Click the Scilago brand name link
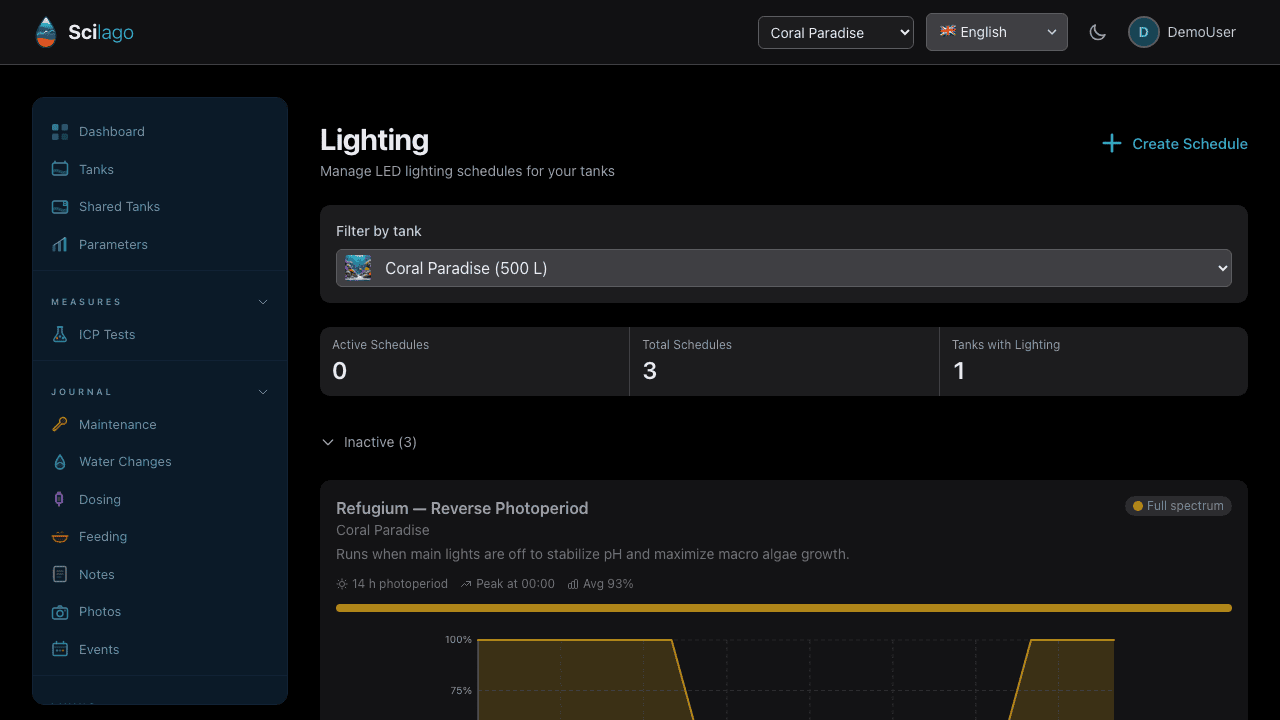The width and height of the screenshot is (1280, 720). (x=101, y=32)
